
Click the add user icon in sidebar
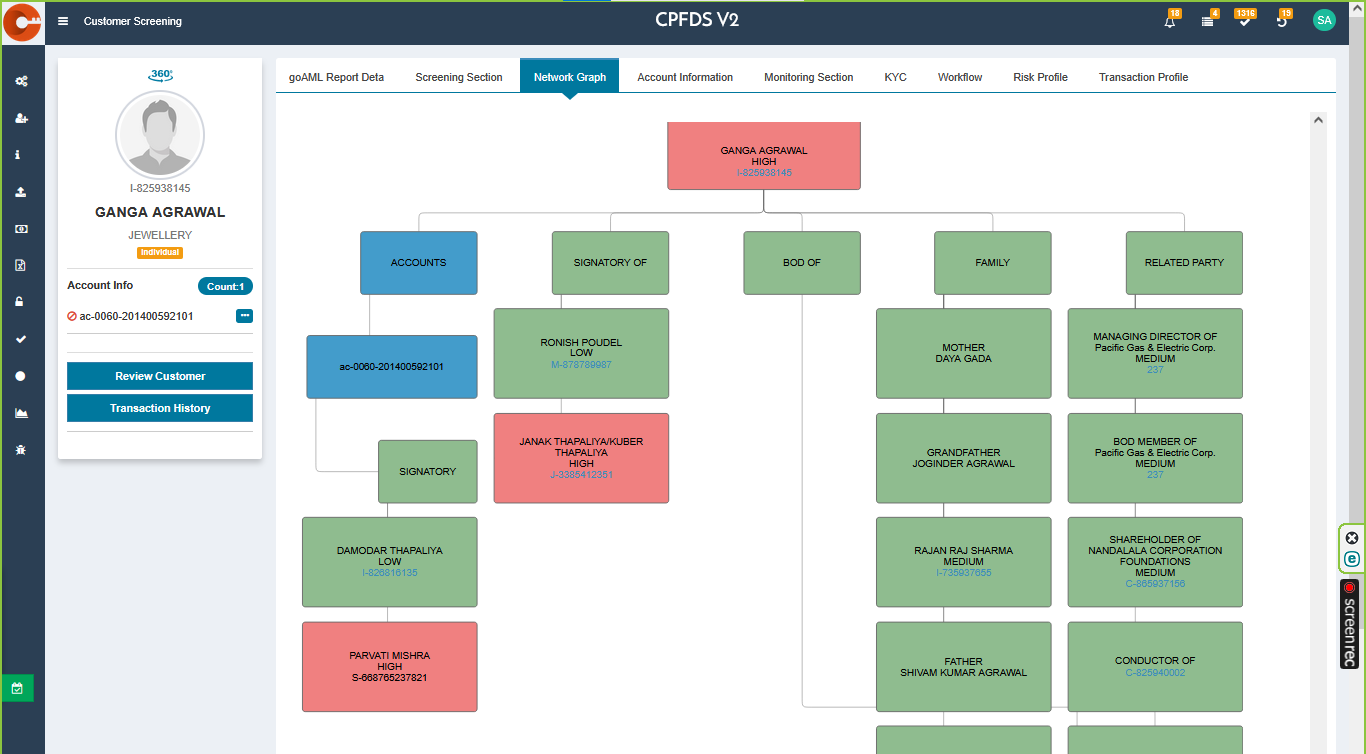point(21,118)
